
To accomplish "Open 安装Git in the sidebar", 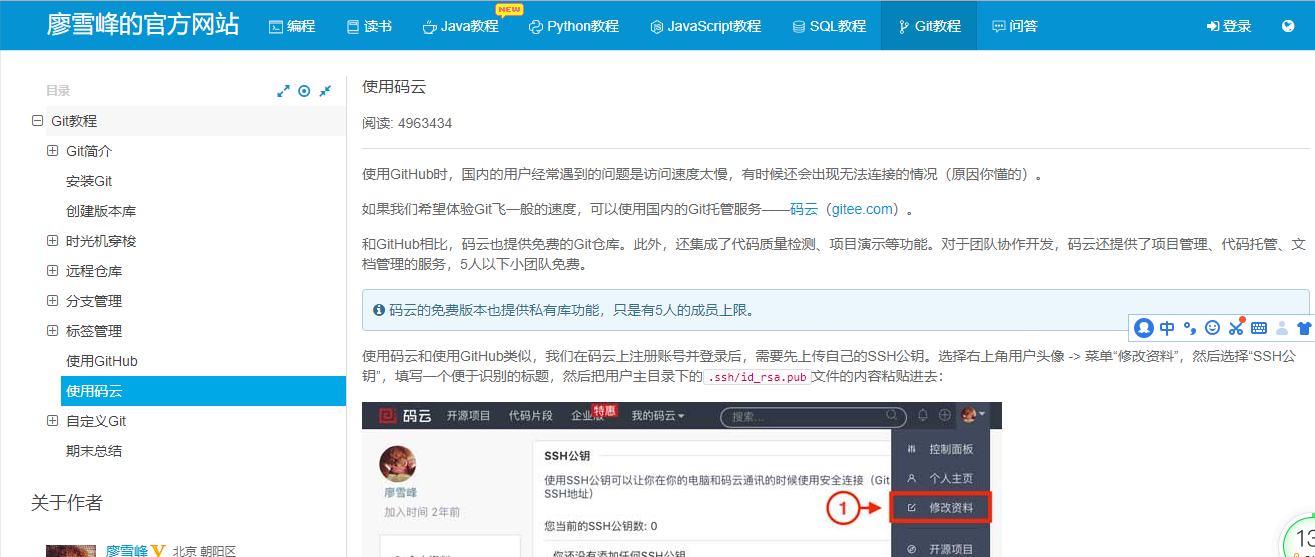I will point(89,181).
